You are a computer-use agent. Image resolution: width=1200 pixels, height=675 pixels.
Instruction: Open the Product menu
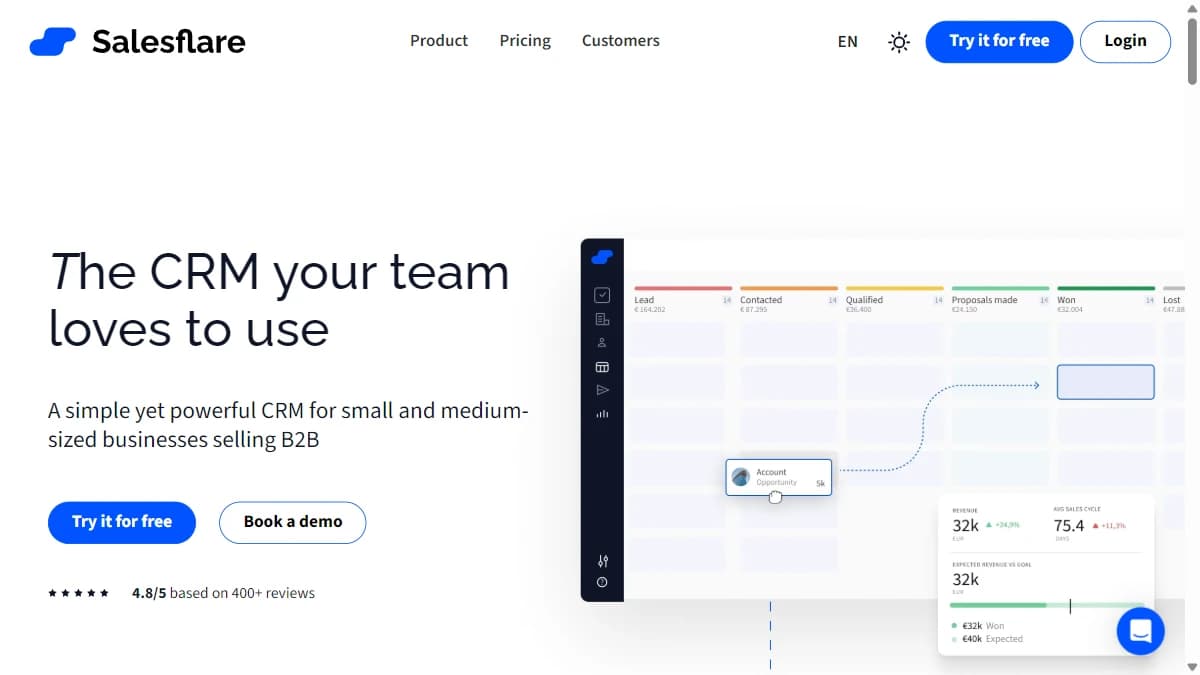[x=439, y=41]
